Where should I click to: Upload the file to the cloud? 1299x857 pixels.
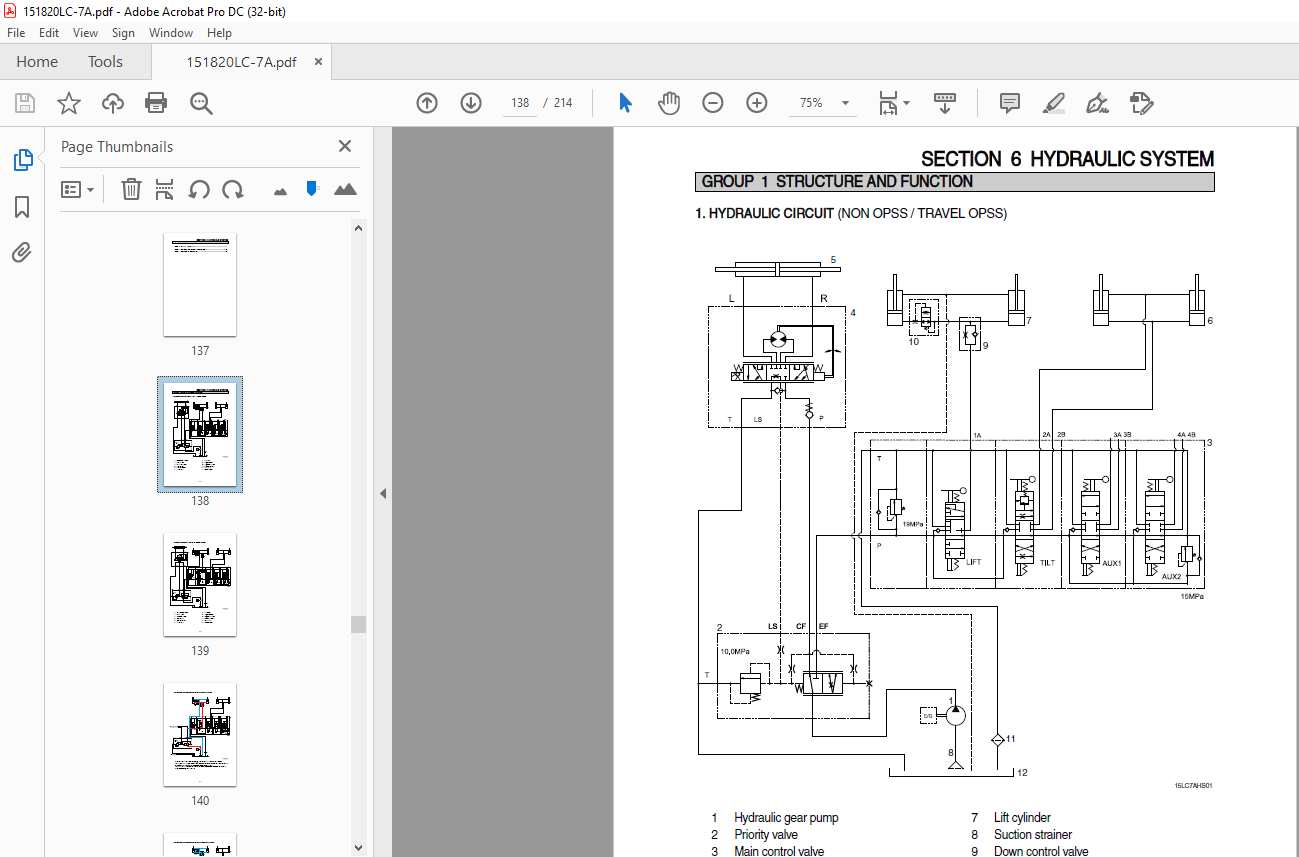[x=113, y=103]
